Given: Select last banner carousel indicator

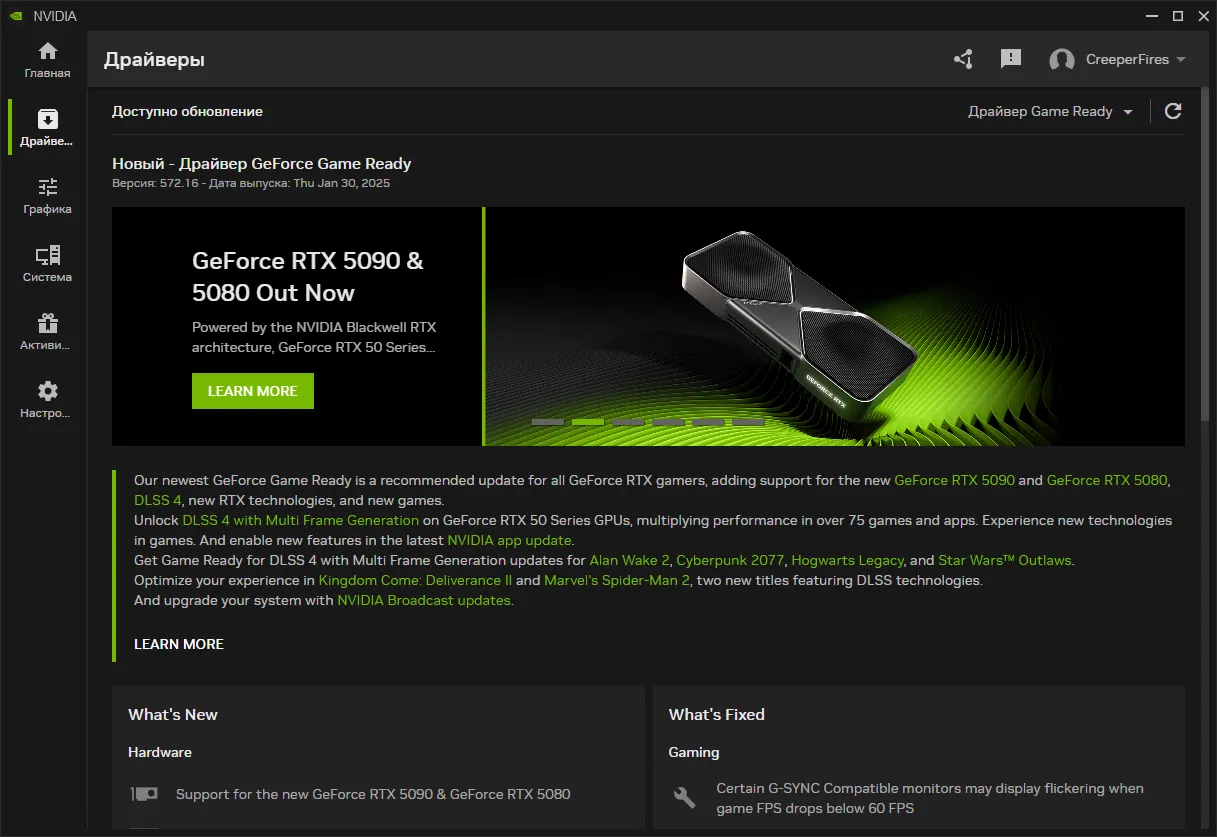Looking at the screenshot, I should pos(748,422).
